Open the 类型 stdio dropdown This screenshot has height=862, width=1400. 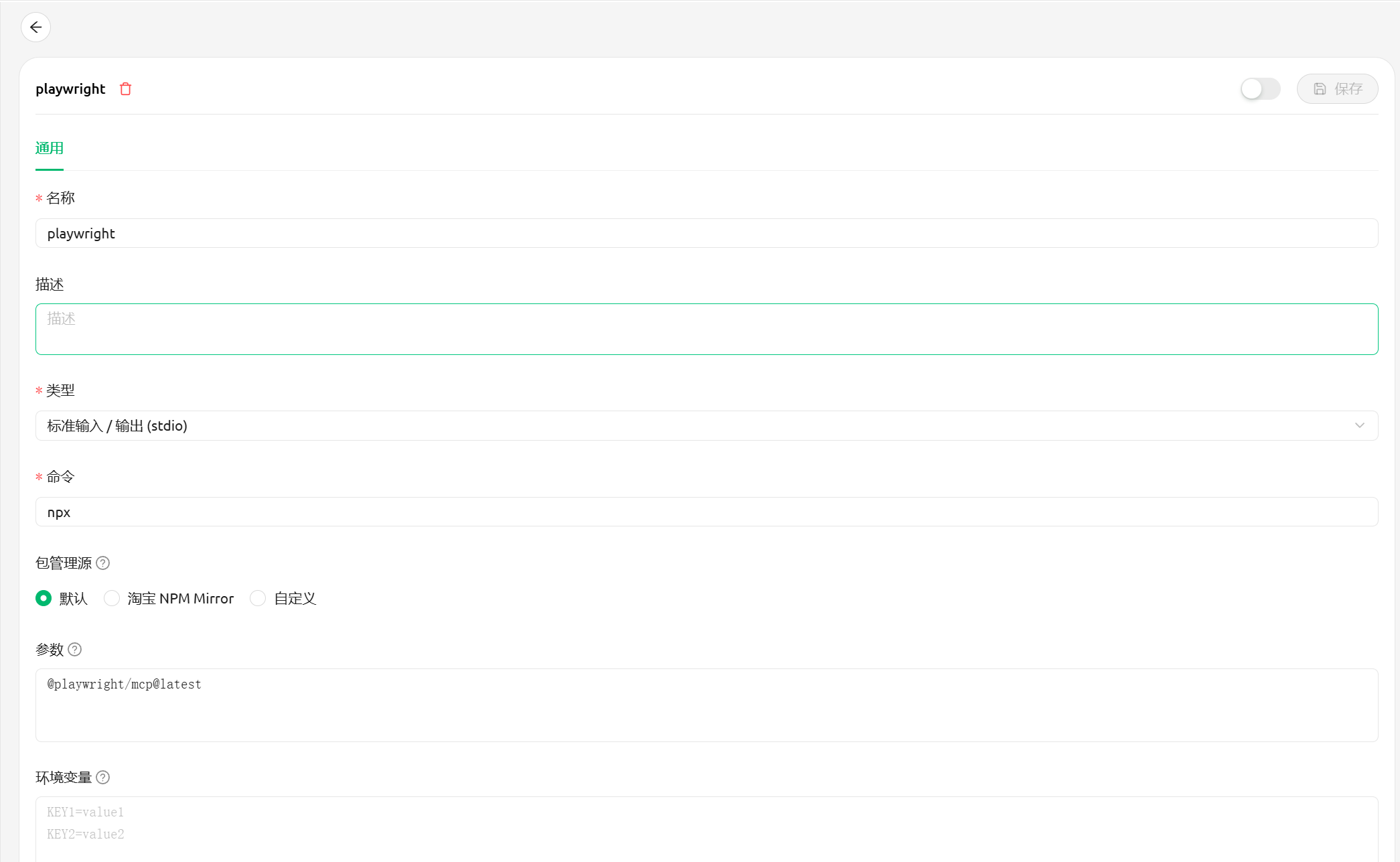point(696,426)
